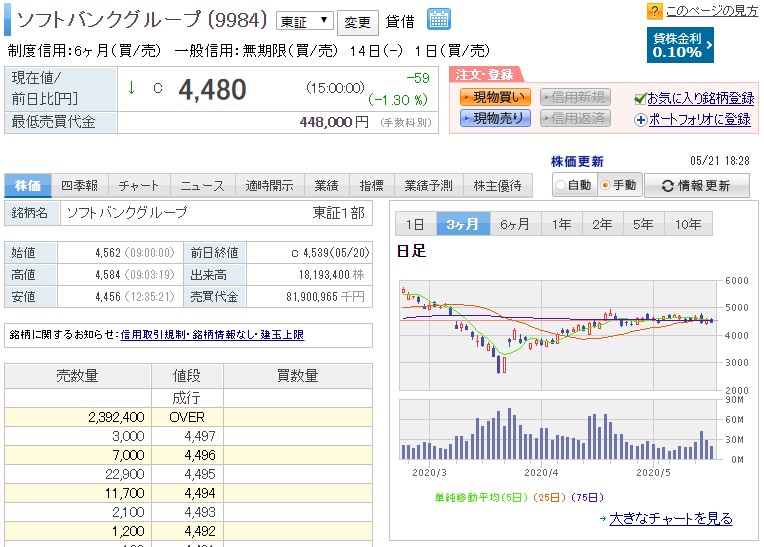This screenshot has width=764, height=547.
Task: Select the 3ヶ月 chart period
Action: coord(463,224)
